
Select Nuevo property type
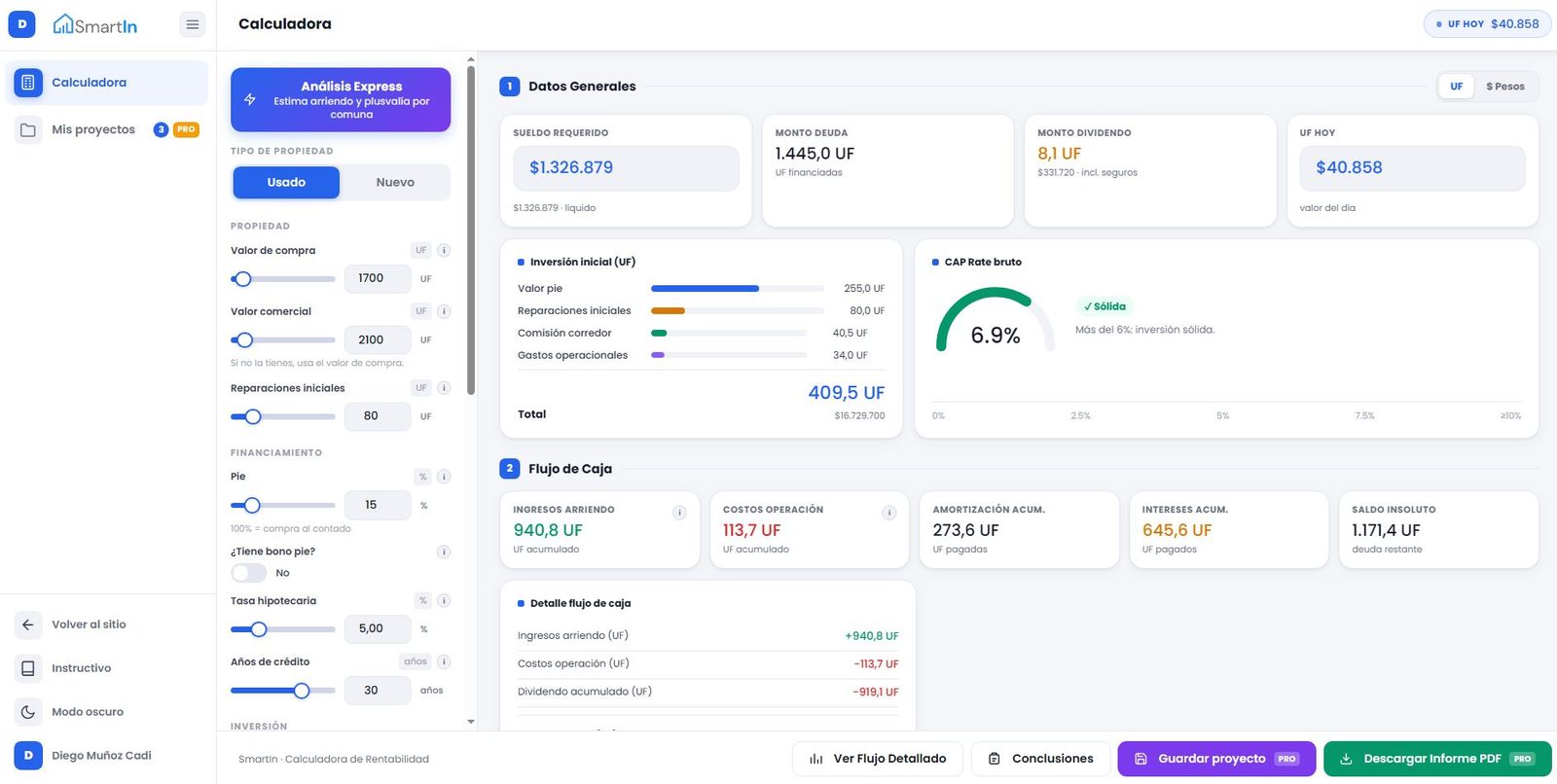pyautogui.click(x=395, y=182)
